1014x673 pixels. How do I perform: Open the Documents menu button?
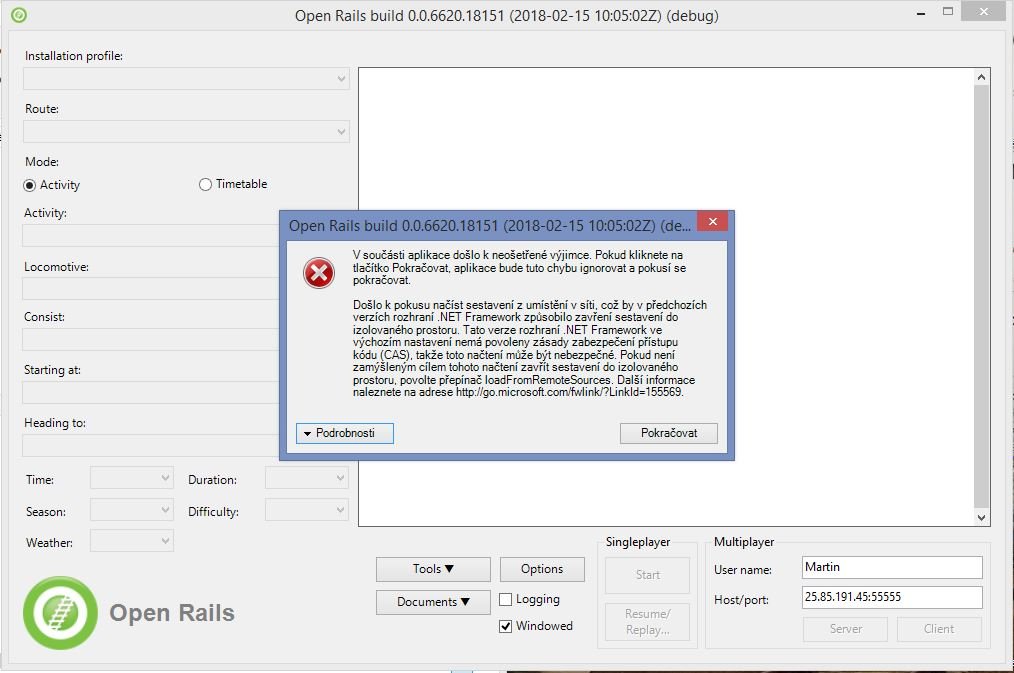coord(433,602)
